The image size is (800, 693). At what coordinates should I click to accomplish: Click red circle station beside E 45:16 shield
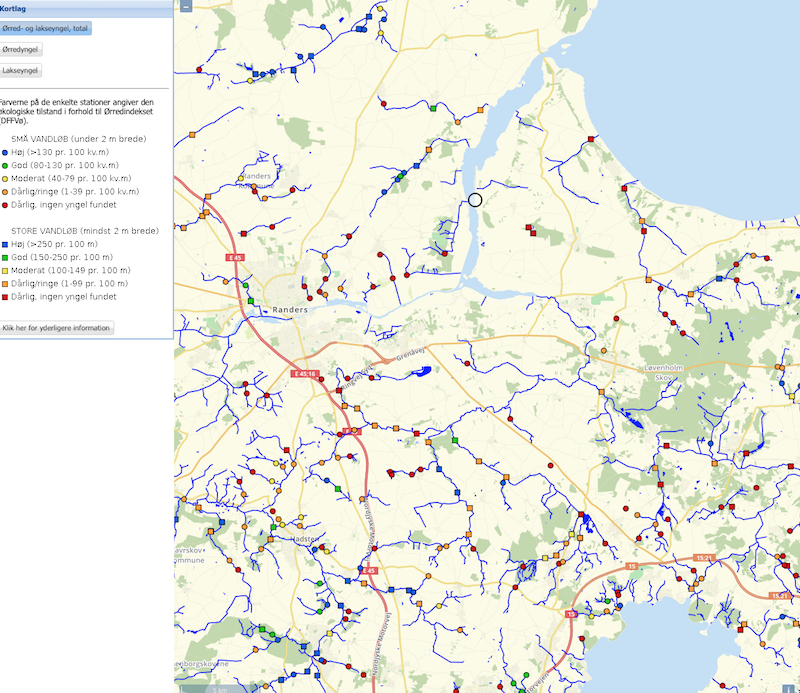click(x=322, y=379)
